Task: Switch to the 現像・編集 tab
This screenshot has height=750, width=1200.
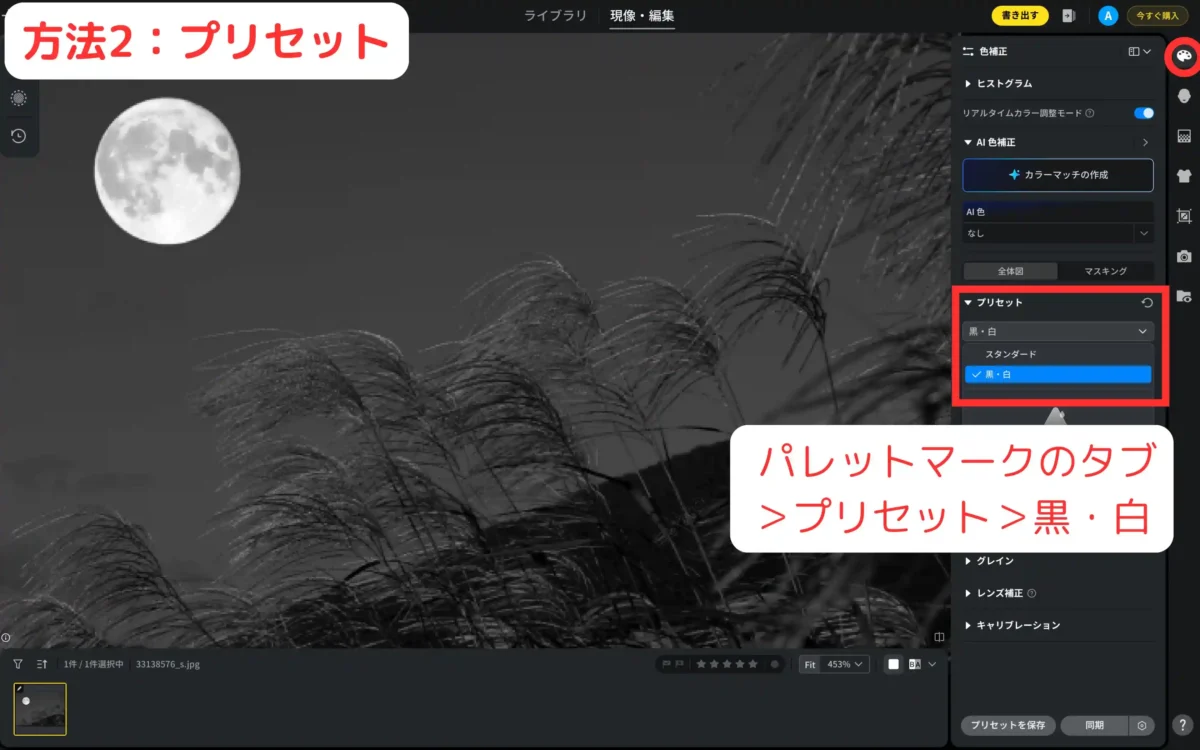Action: coord(642,15)
